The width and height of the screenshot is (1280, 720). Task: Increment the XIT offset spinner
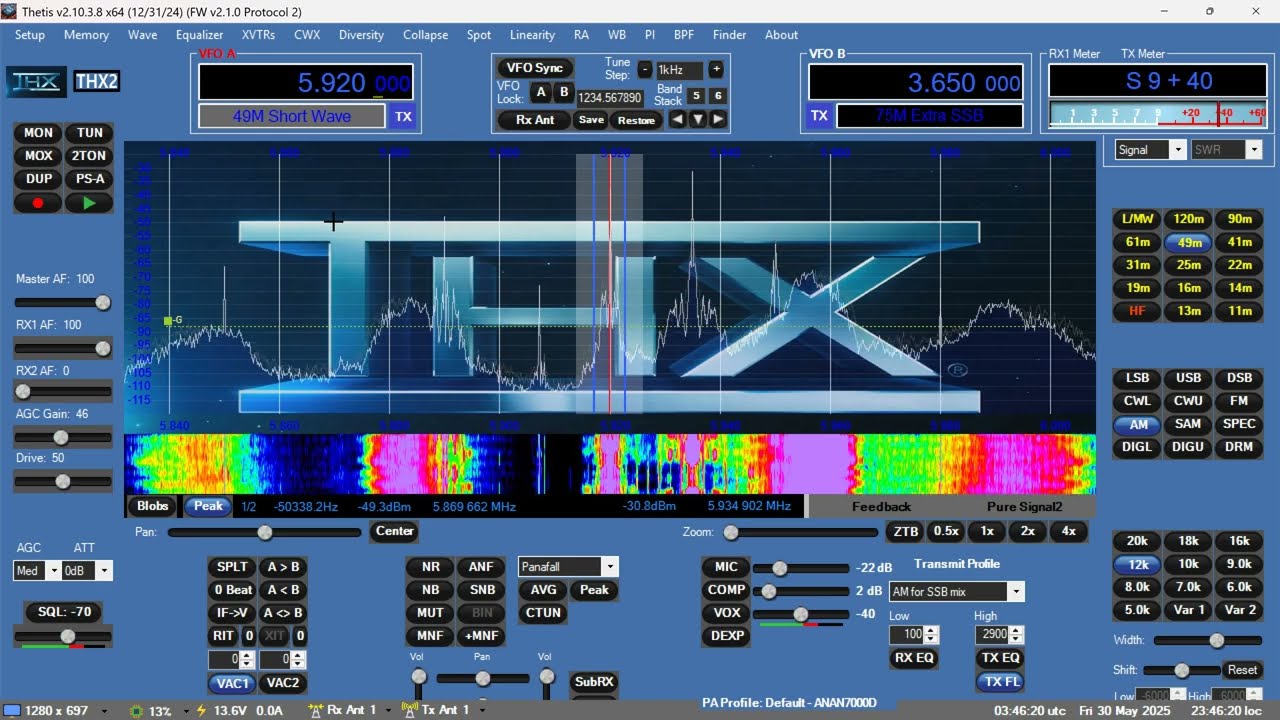coord(299,655)
